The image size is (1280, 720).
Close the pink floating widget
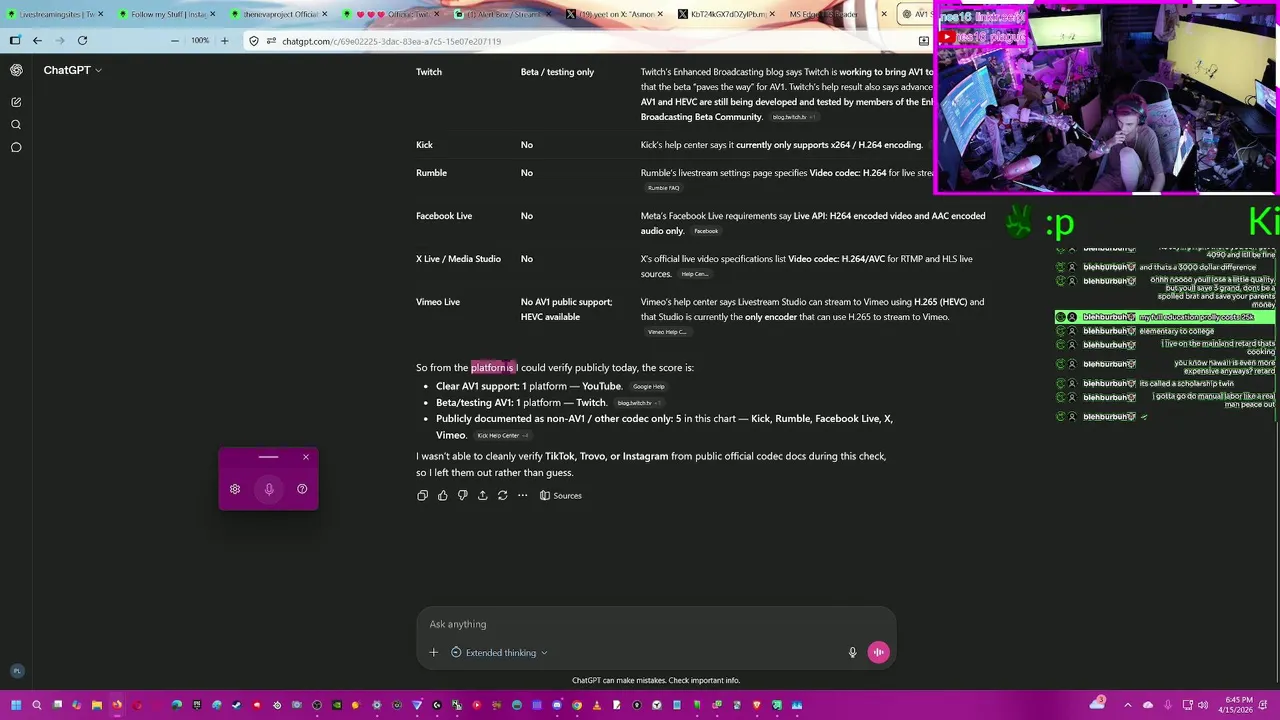[306, 457]
